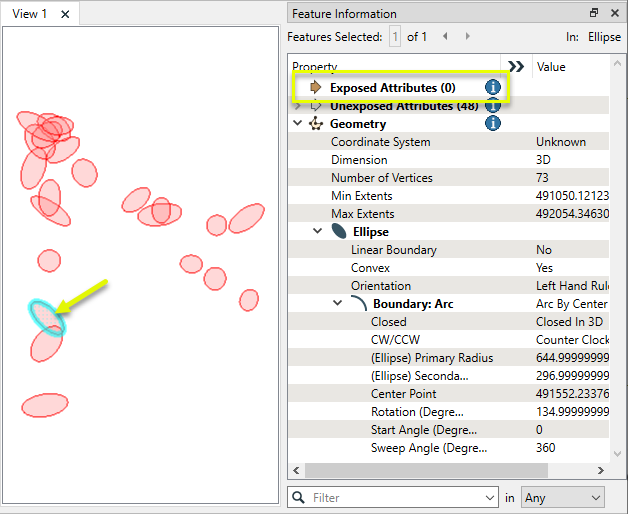This screenshot has height=514, width=628.
Task: Collapse the Boundary: Arc node
Action: click(x=338, y=304)
